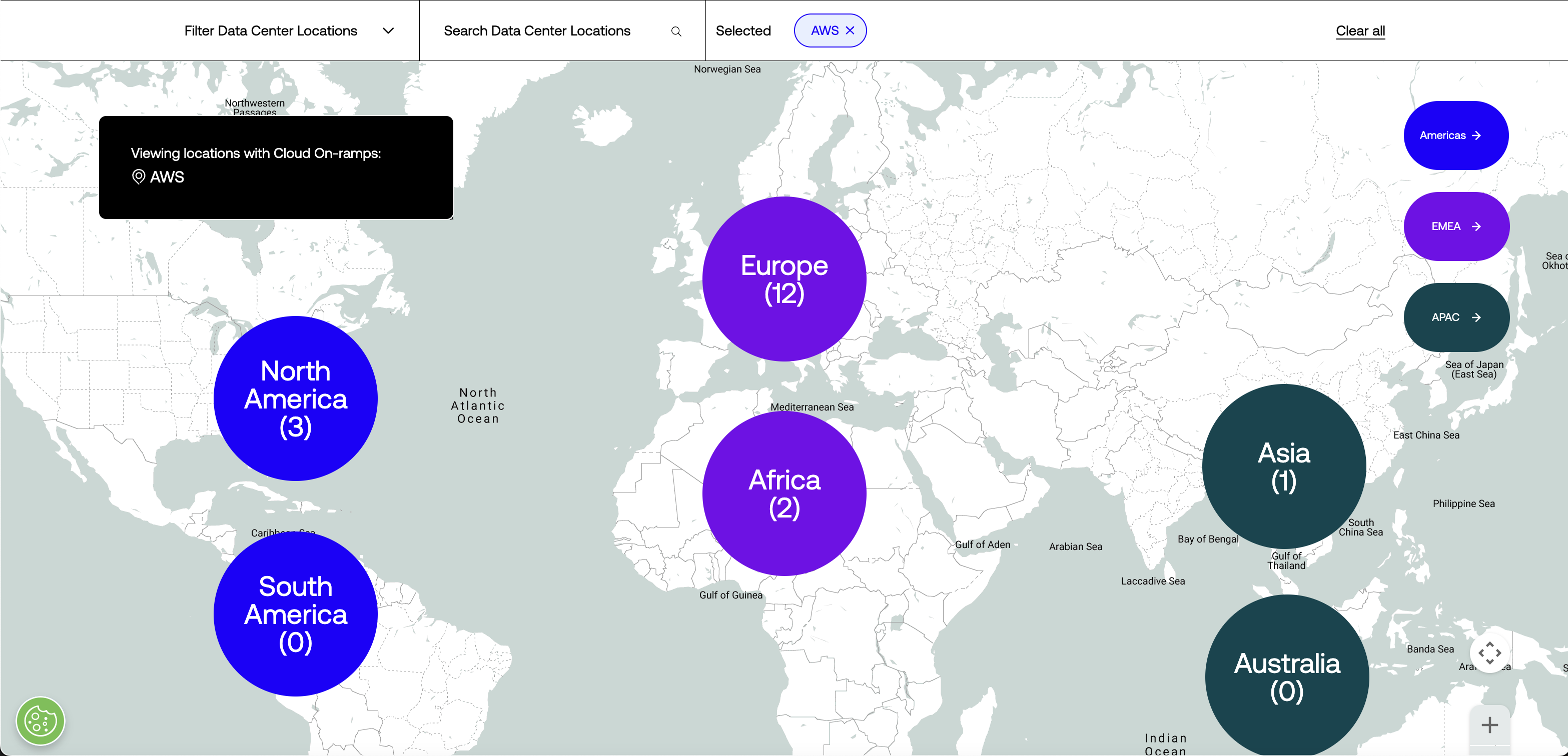
Task: Click the search magnifier icon
Action: (x=675, y=30)
